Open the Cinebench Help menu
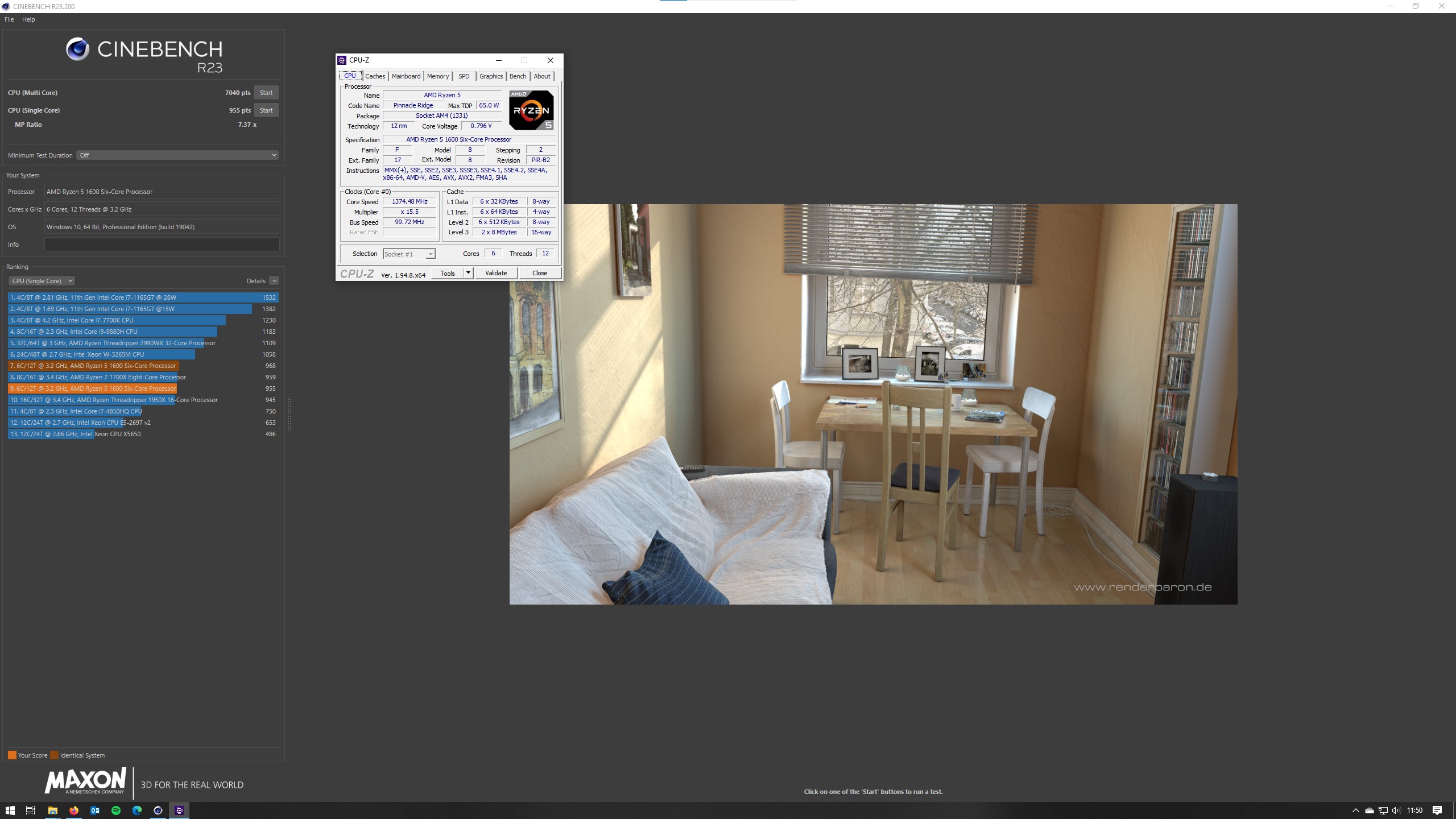 (x=28, y=19)
